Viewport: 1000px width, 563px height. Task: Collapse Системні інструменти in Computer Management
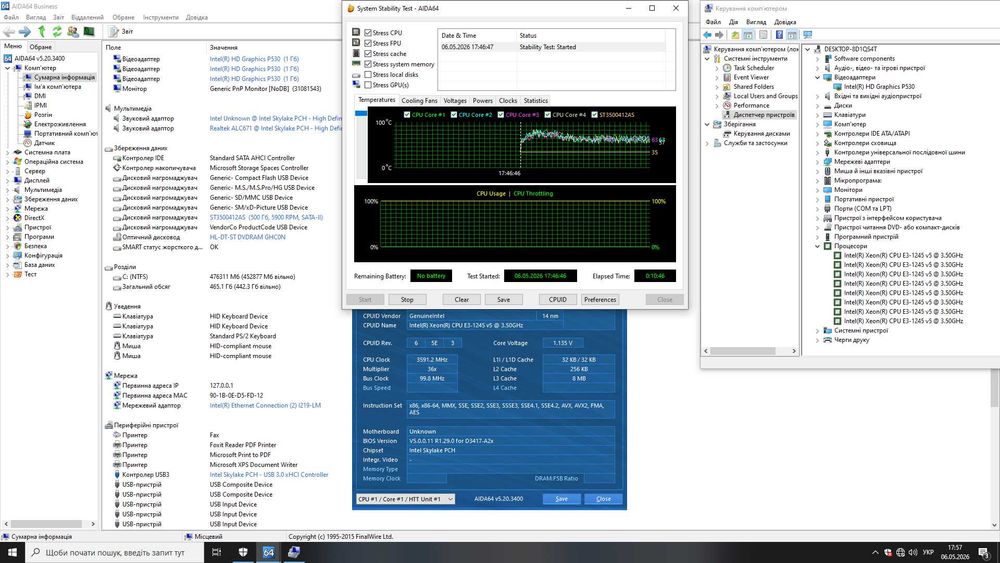(x=707, y=59)
